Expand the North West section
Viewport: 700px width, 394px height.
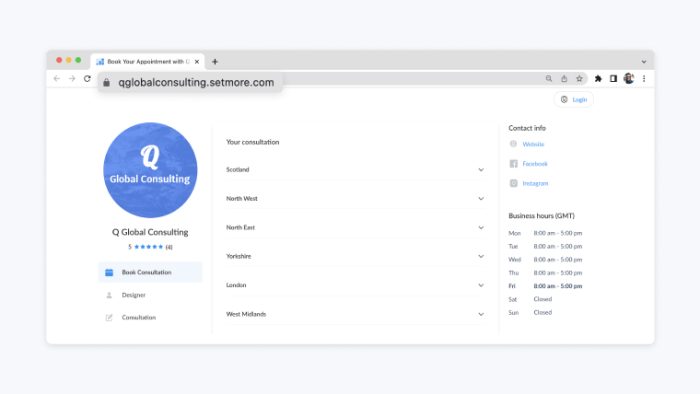(x=355, y=199)
